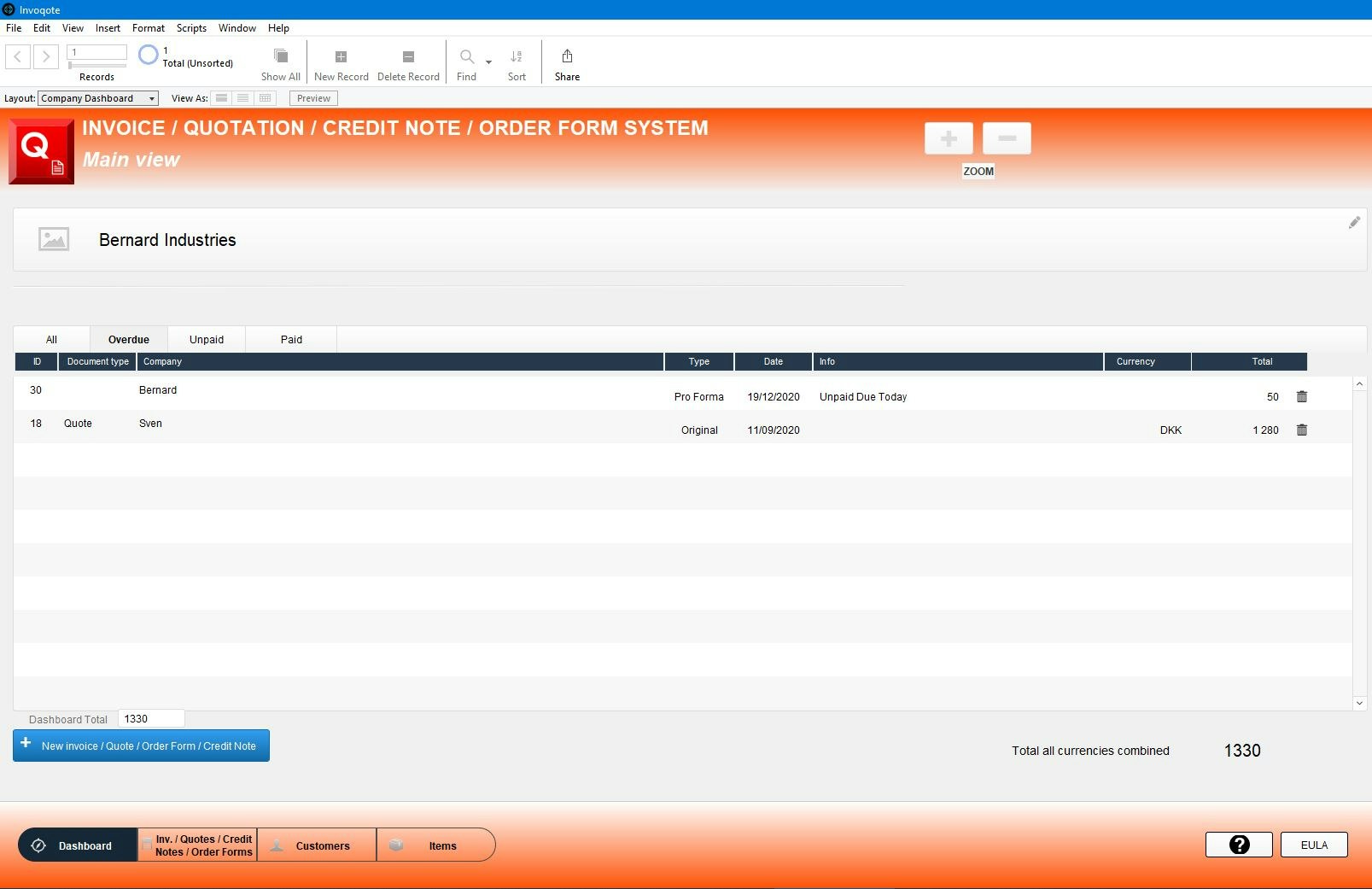Click list scrollbar down arrow
Screen dimensions: 1372x889
[1359, 703]
